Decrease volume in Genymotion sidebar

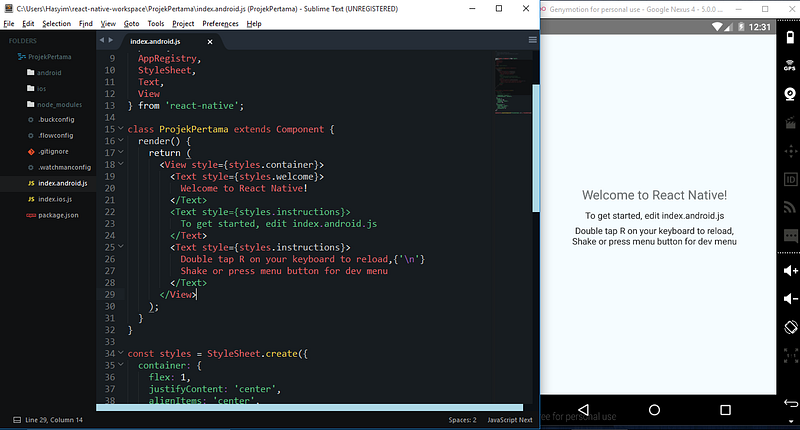tap(791, 298)
